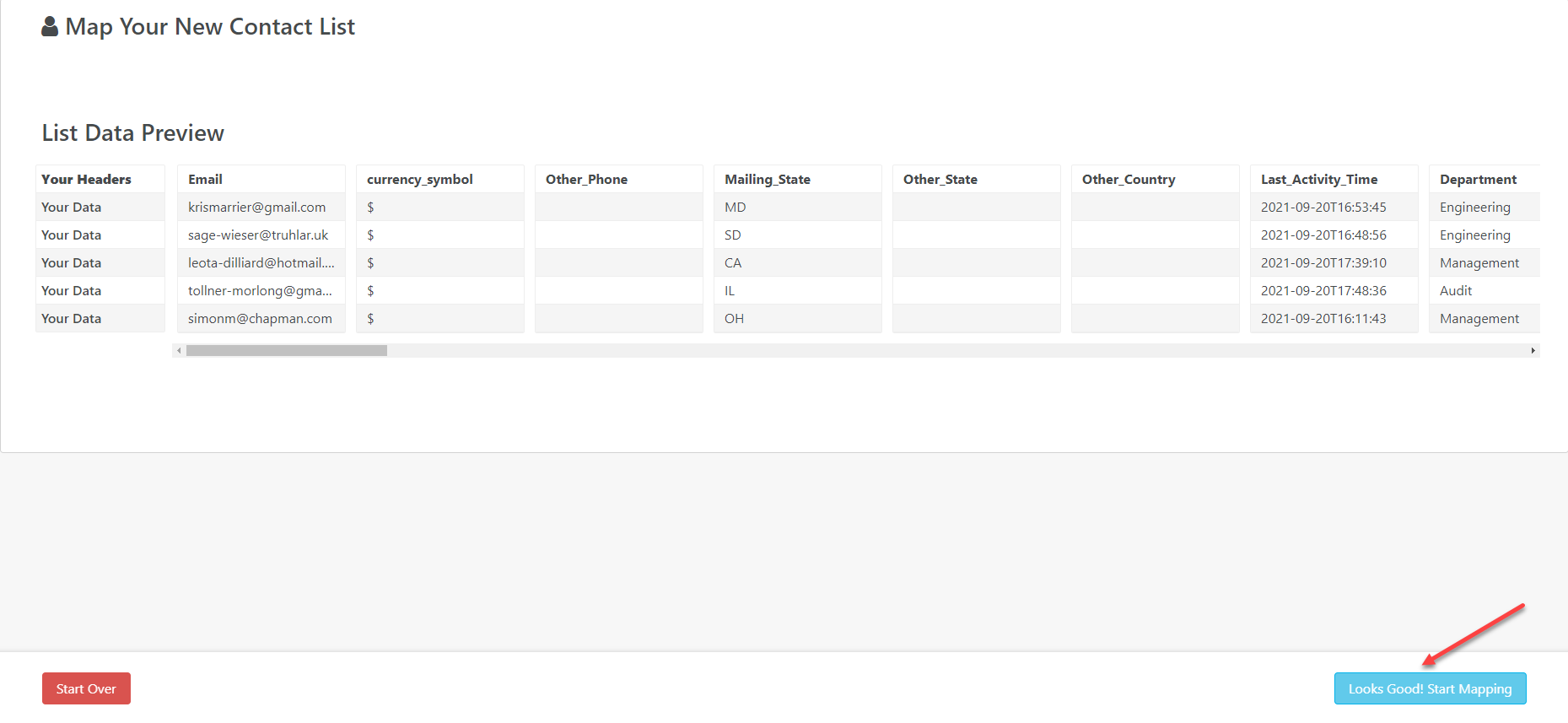Click the scrollbar right arrow
1568x723 pixels.
pyautogui.click(x=1533, y=350)
